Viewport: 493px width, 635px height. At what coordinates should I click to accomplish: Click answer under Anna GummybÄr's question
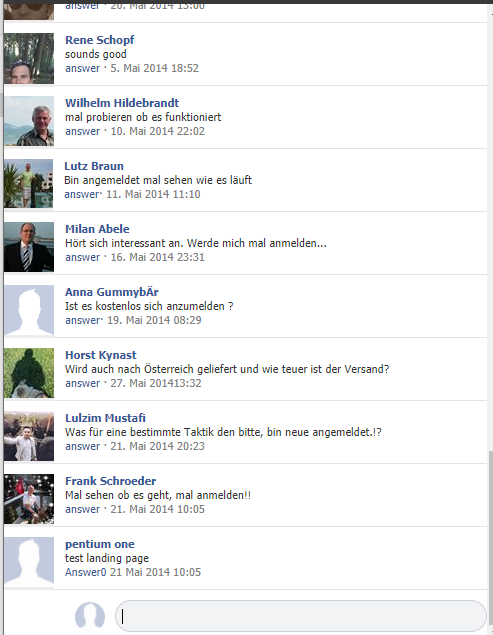click(x=83, y=320)
